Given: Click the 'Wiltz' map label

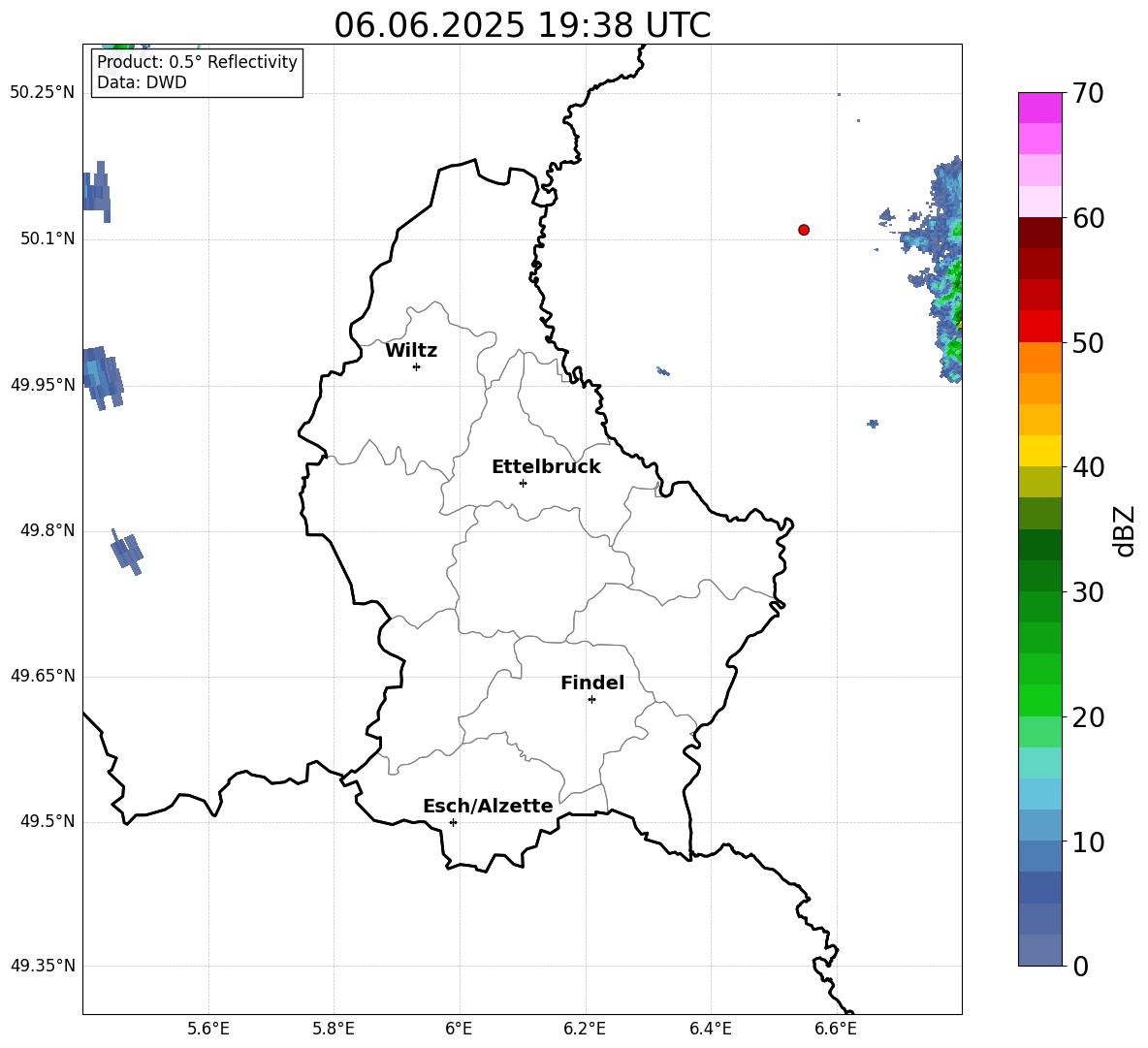Looking at the screenshot, I should (411, 351).
